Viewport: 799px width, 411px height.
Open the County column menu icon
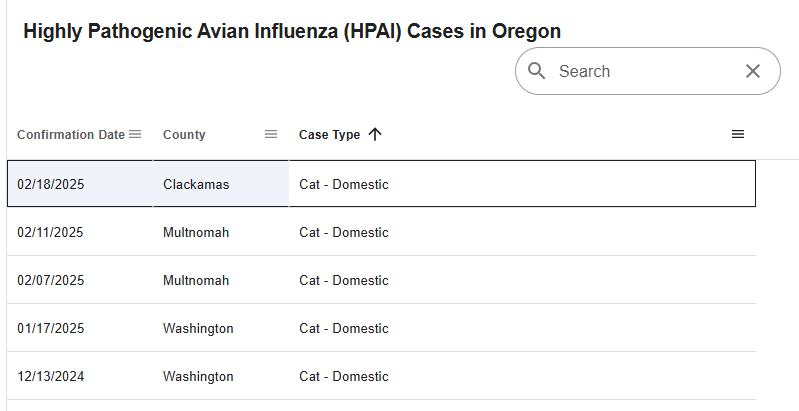(x=271, y=134)
